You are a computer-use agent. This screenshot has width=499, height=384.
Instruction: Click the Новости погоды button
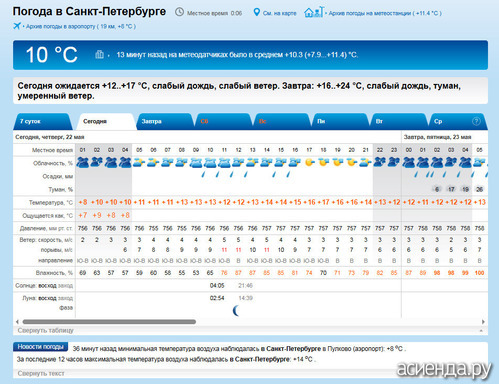pos(40,347)
